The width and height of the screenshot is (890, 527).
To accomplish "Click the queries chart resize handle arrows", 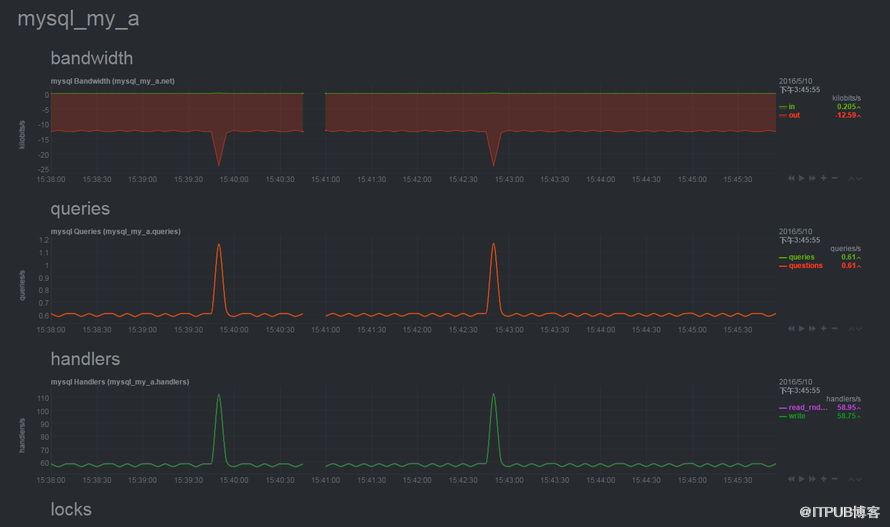I will tap(855, 329).
